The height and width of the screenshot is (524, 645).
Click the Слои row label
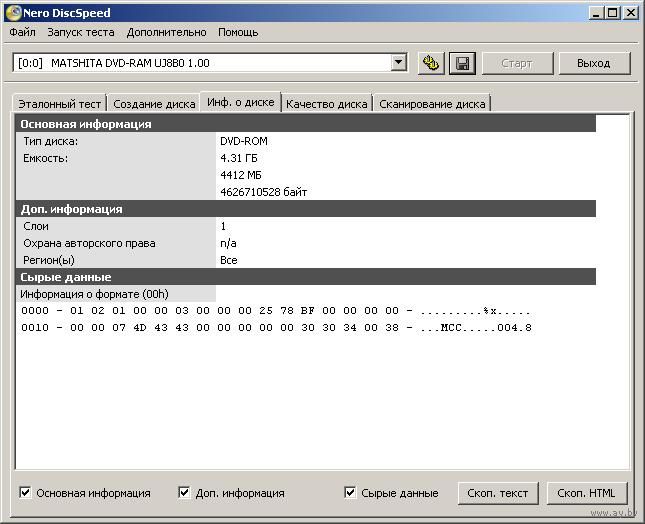(x=36, y=226)
